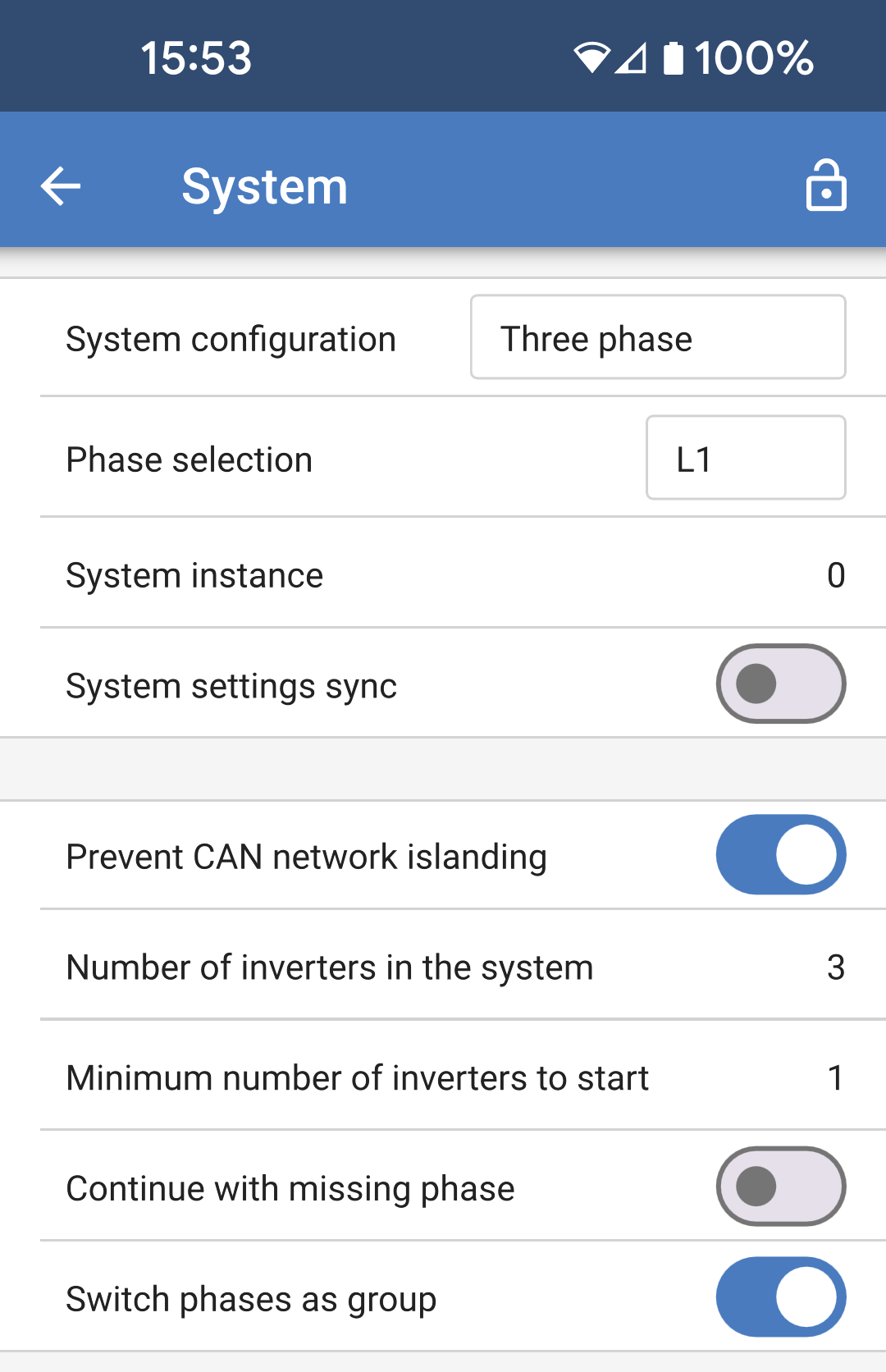Change Number of inverters in the system
Image resolution: width=886 pixels, height=1372 pixels.
tap(835, 967)
